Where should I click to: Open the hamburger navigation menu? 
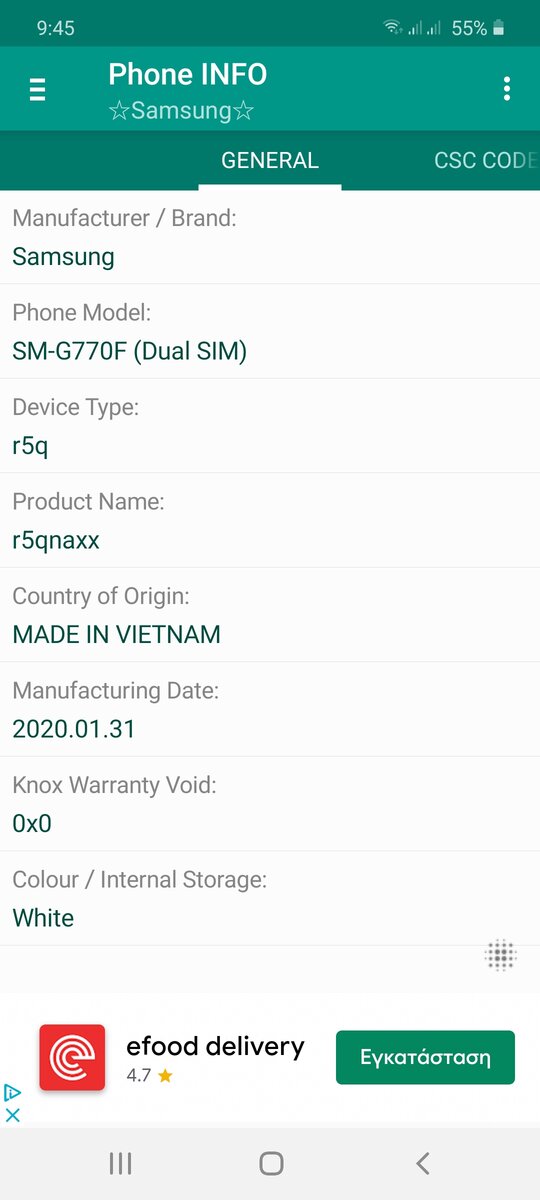click(x=38, y=89)
